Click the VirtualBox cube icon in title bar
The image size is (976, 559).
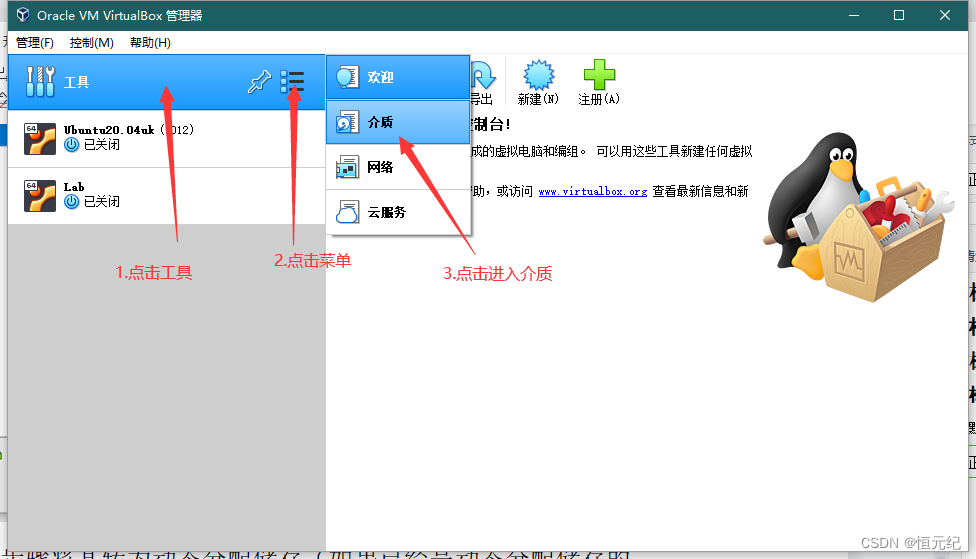[23, 15]
